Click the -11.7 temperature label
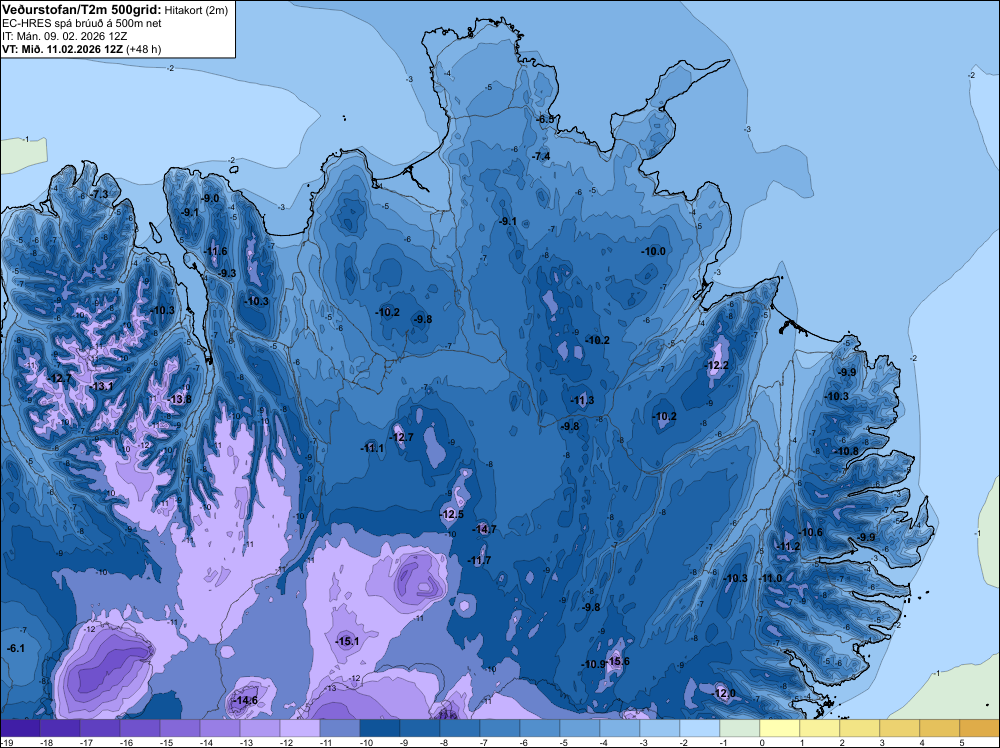Image resolution: width=1000 pixels, height=748 pixels. [480, 561]
